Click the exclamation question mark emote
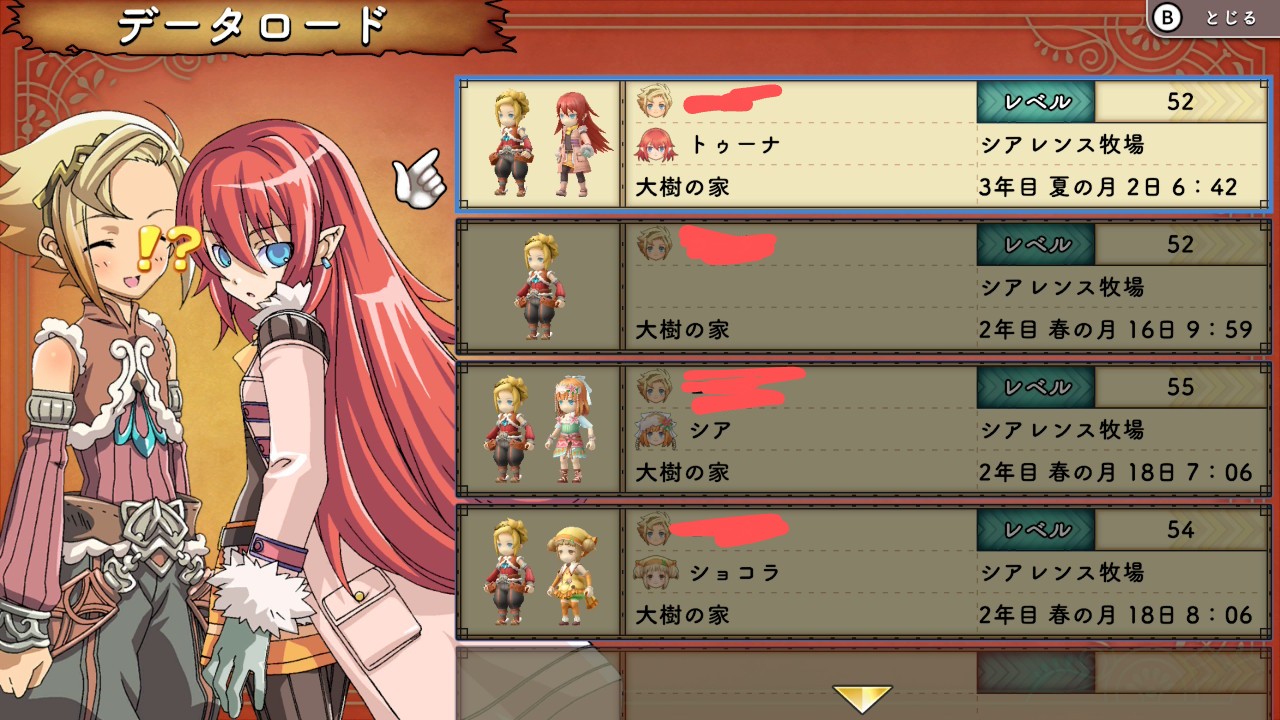Viewport: 1280px width, 720px height. pos(162,250)
